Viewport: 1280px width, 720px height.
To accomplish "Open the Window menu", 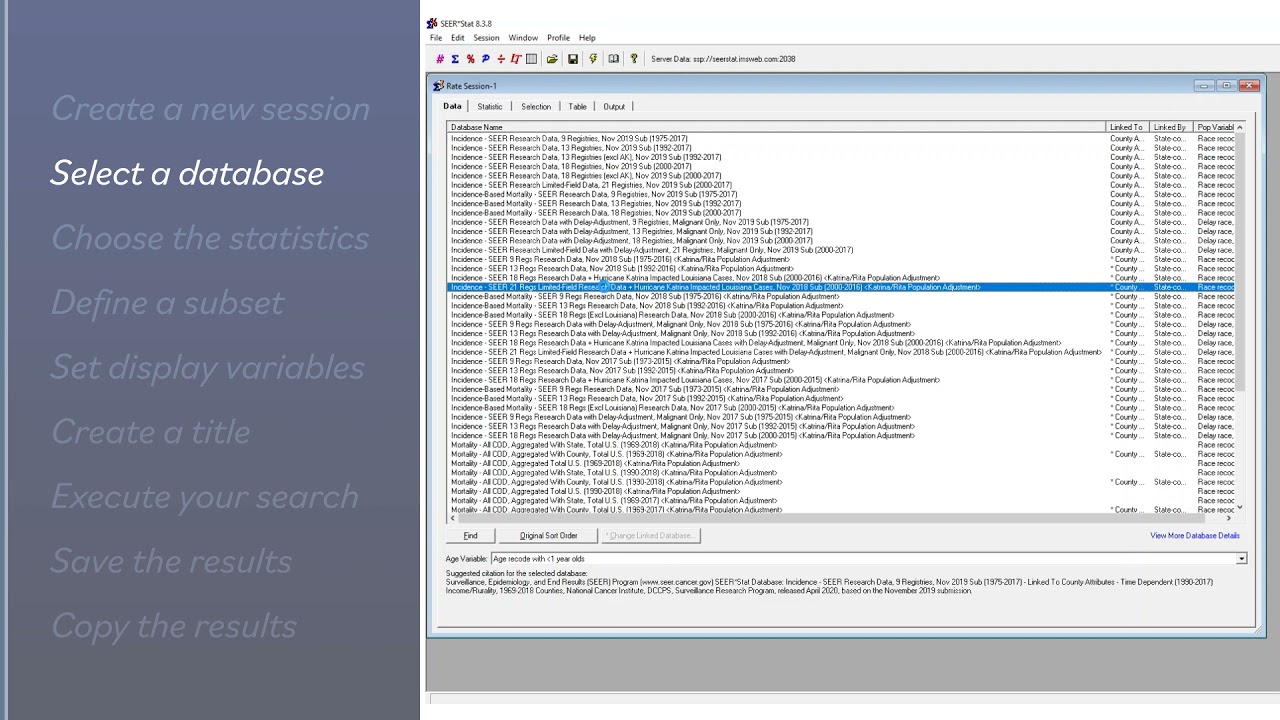I will [523, 38].
